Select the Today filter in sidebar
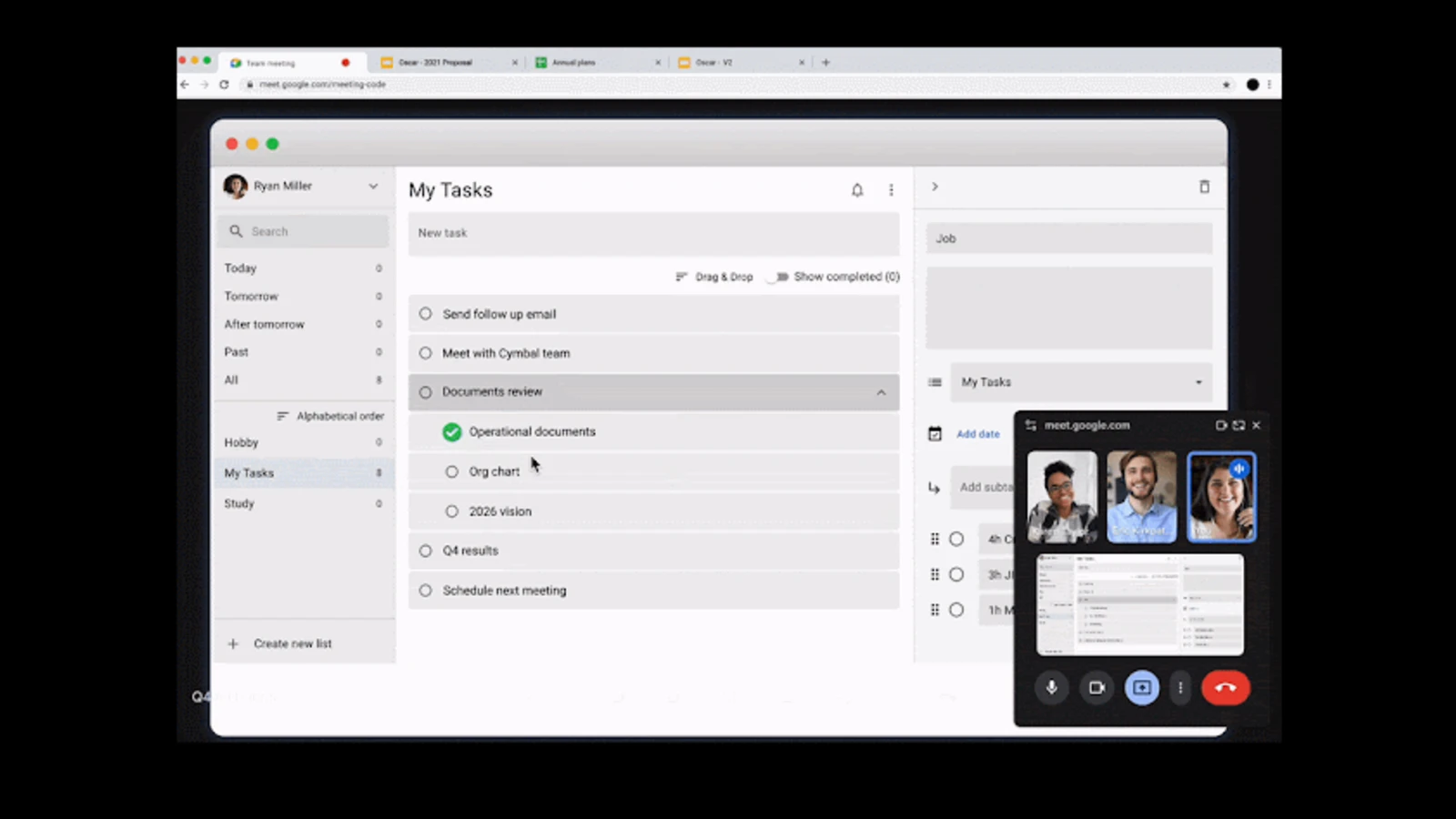Viewport: 1456px width, 819px height. coord(241,268)
